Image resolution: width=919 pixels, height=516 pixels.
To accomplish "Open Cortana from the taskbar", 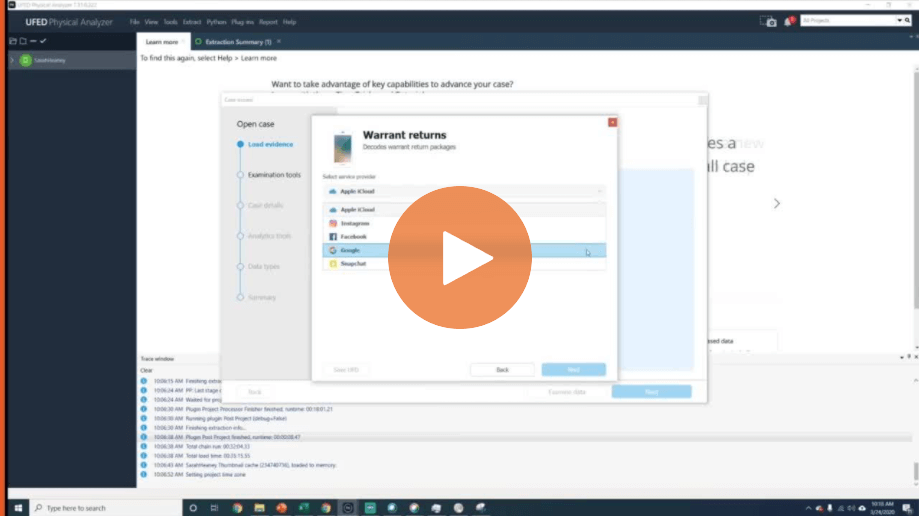I will pos(193,508).
